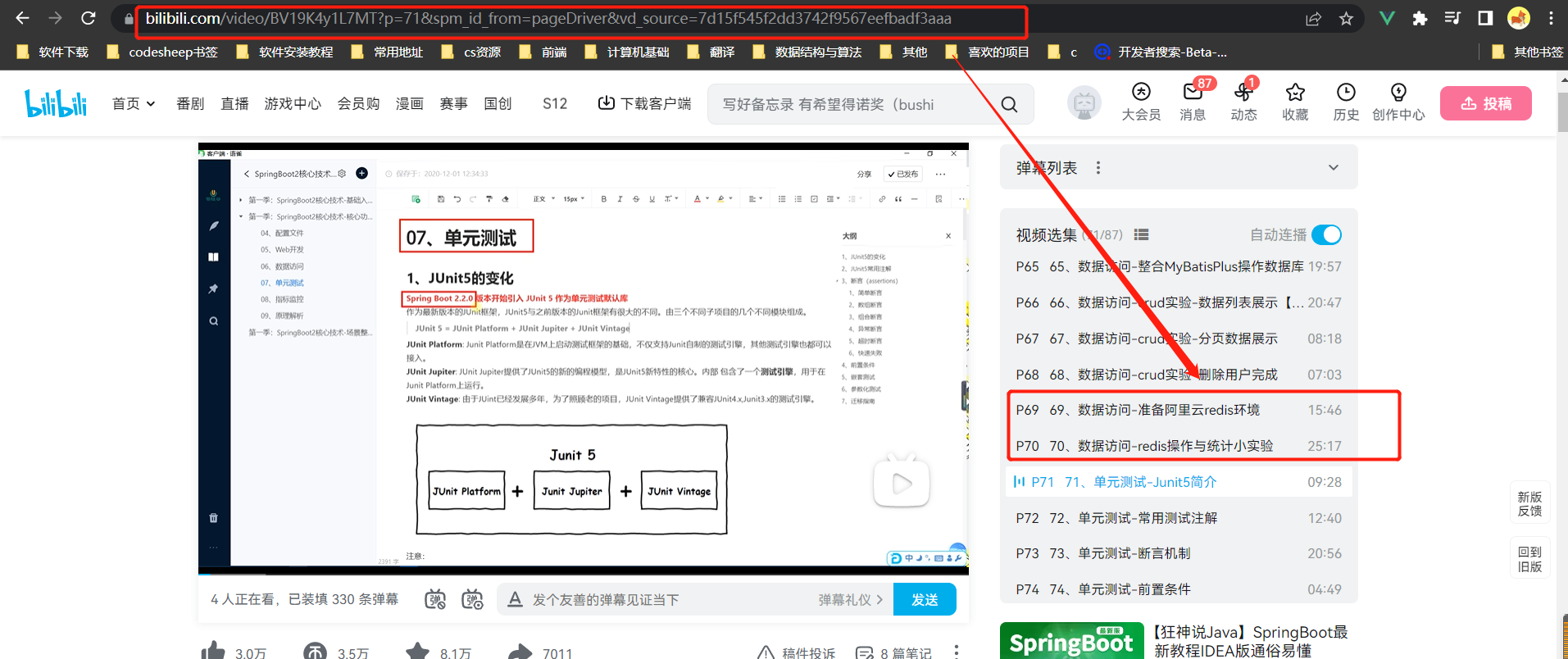Click the thumbs-up like icon
This screenshot has width=1568, height=659.
[213, 652]
